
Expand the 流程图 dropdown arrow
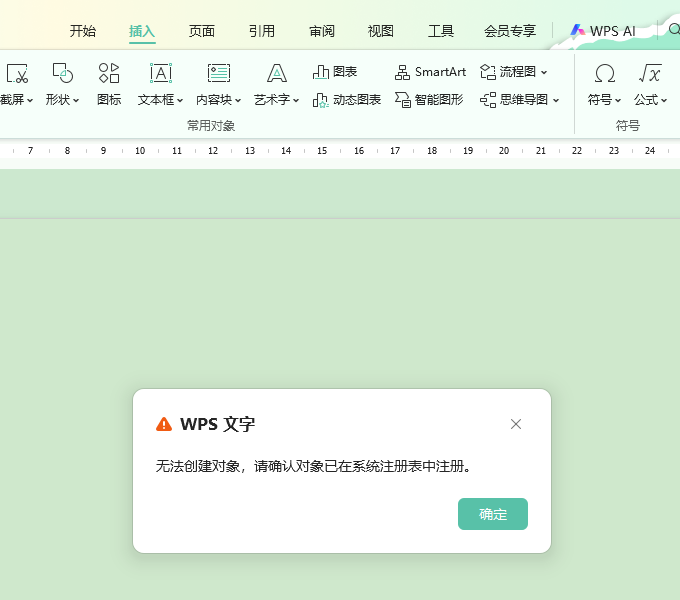coord(544,72)
